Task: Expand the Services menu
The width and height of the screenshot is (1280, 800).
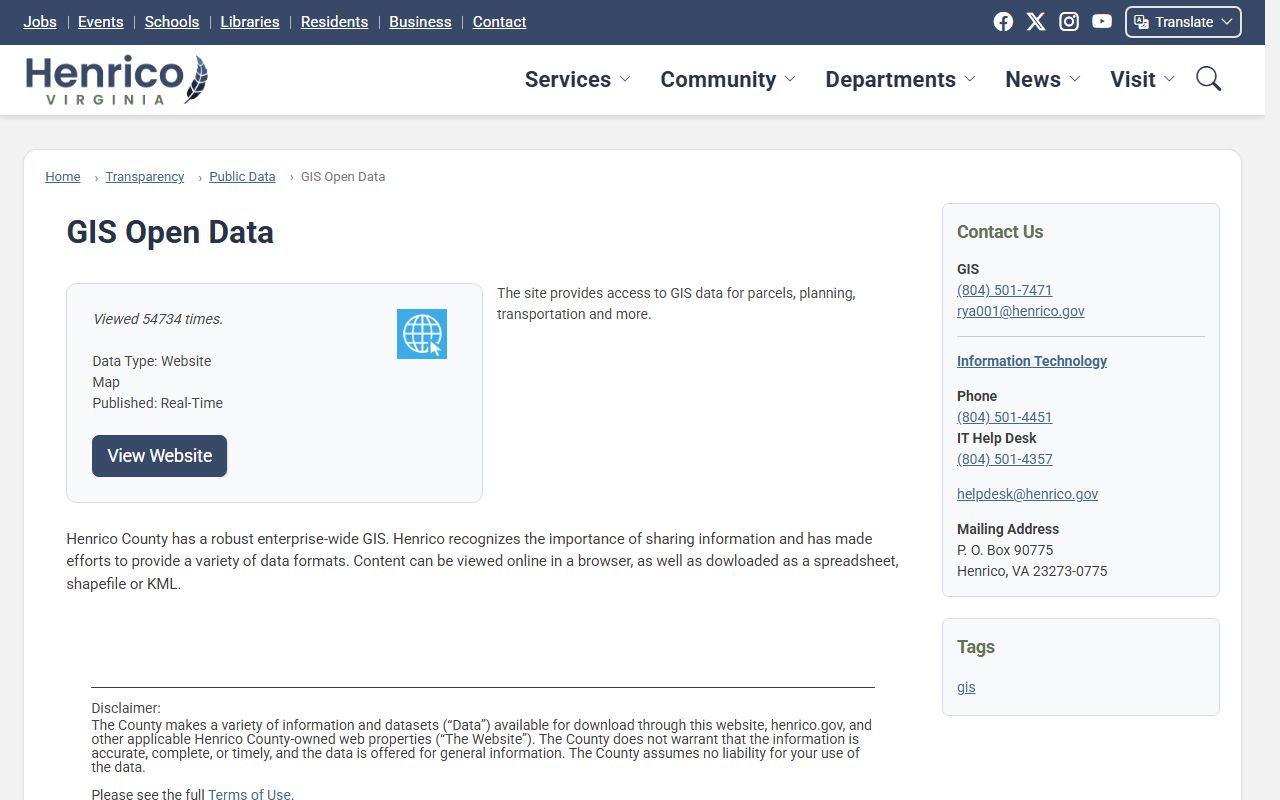Action: (x=577, y=79)
